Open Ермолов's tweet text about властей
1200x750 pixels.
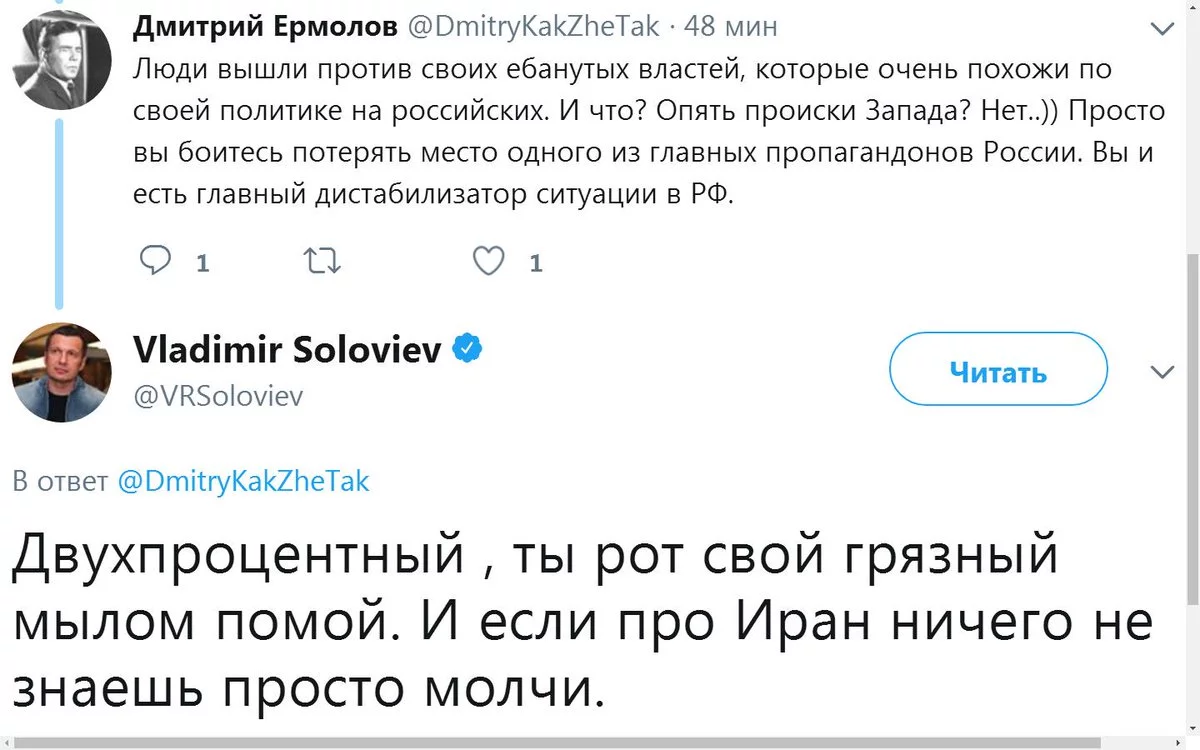pyautogui.click(x=649, y=133)
